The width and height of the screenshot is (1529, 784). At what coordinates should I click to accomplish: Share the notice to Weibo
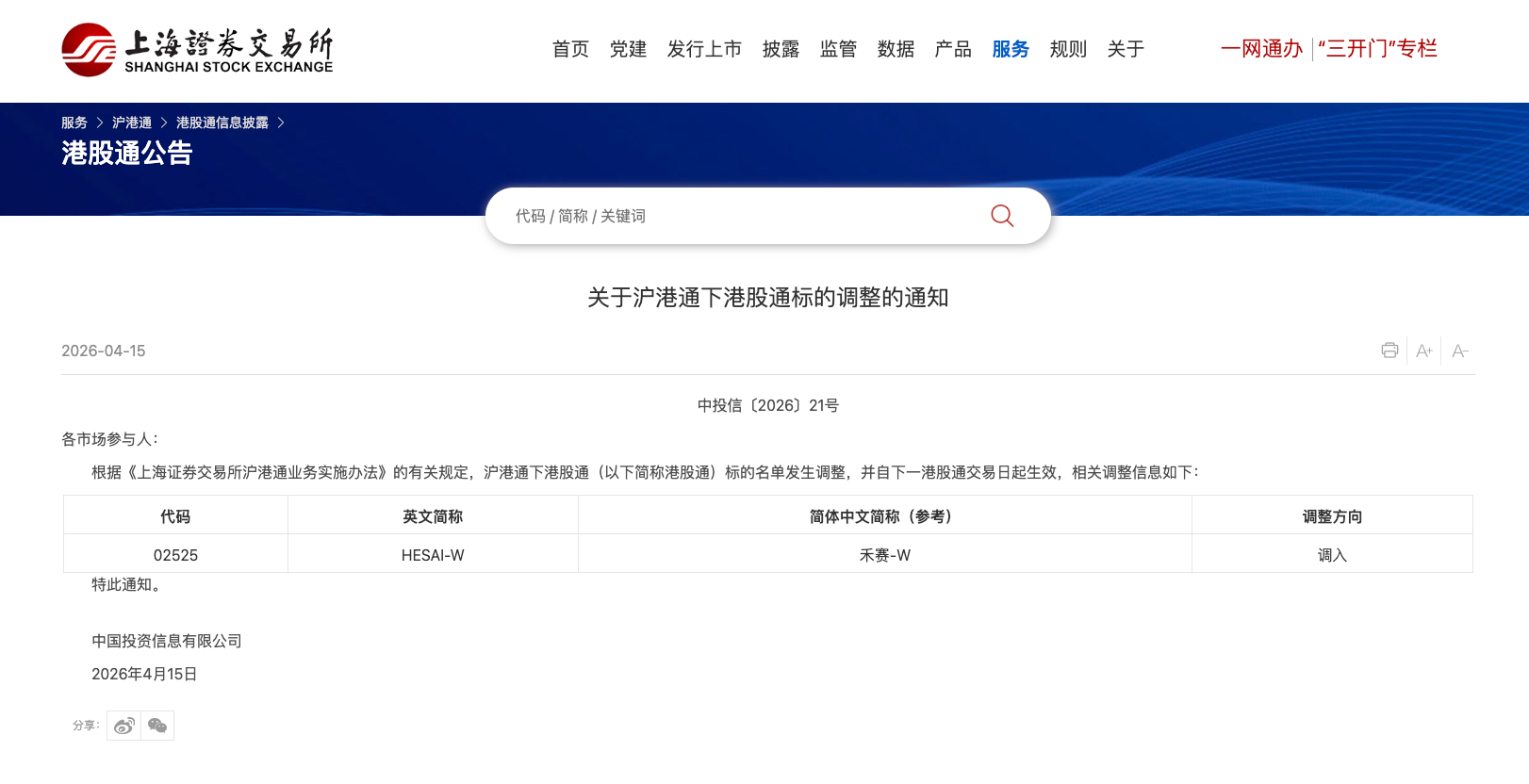pos(123,726)
